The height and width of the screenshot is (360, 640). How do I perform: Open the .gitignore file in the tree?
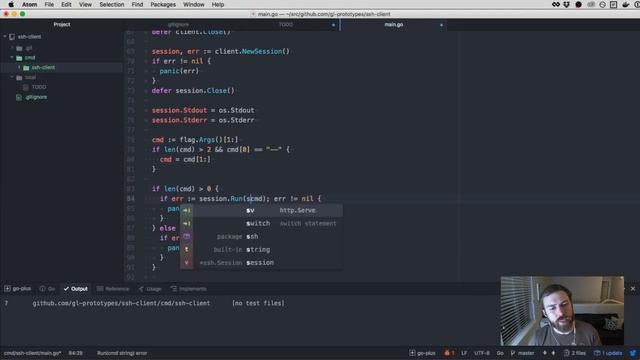click(x=36, y=97)
